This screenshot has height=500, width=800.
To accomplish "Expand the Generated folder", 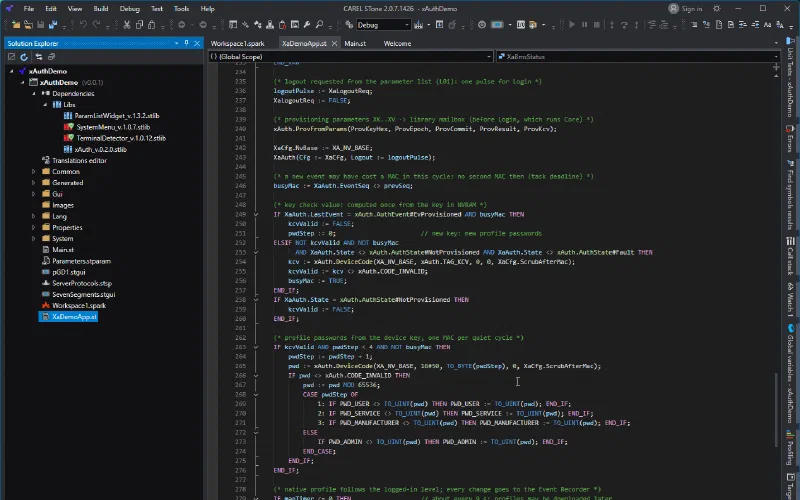I will click(x=34, y=183).
